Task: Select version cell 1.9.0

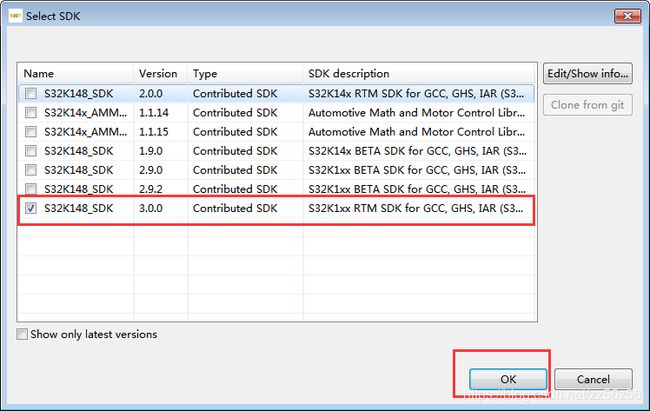Action: point(151,151)
